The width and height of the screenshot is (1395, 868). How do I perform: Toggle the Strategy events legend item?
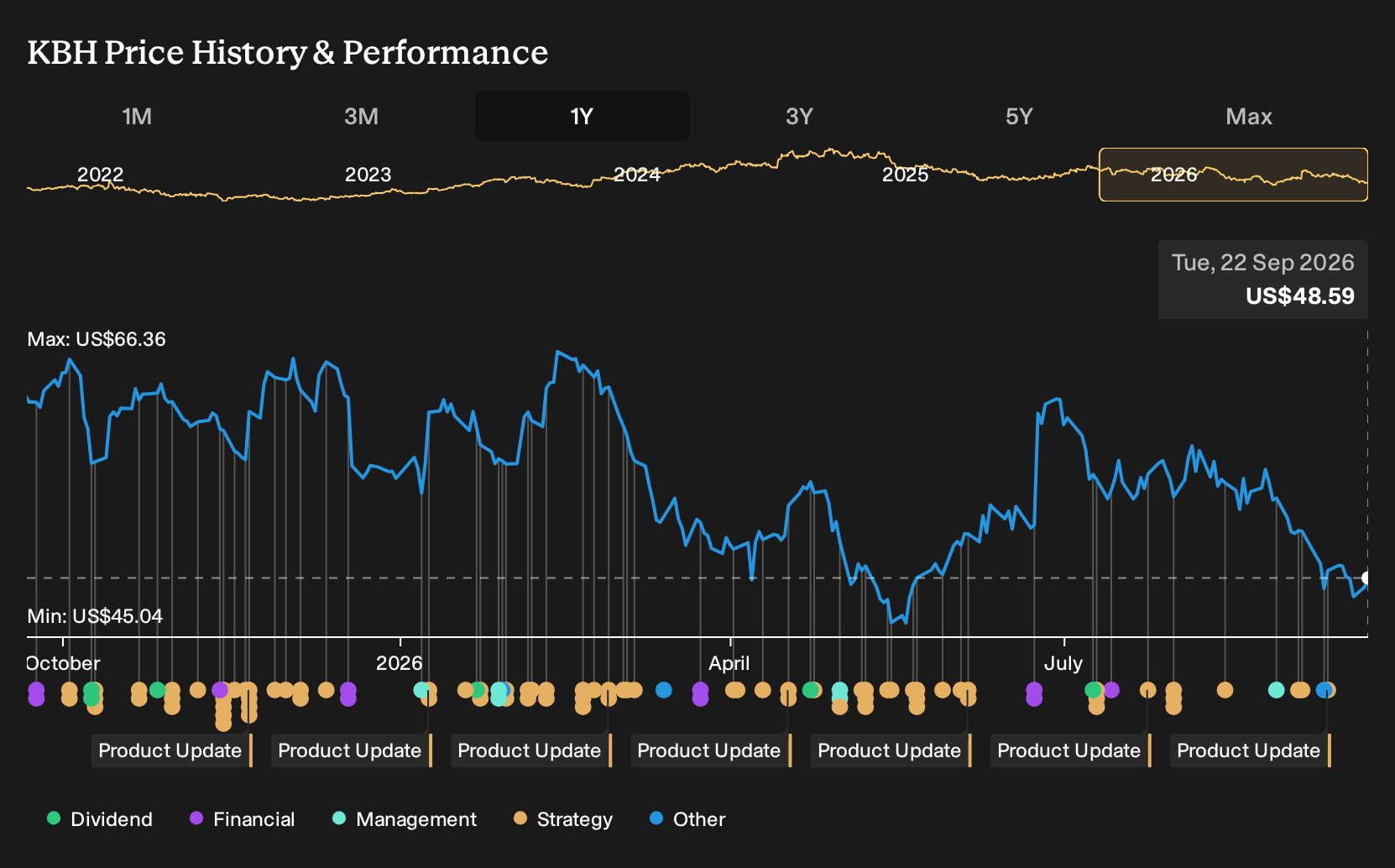(563, 819)
